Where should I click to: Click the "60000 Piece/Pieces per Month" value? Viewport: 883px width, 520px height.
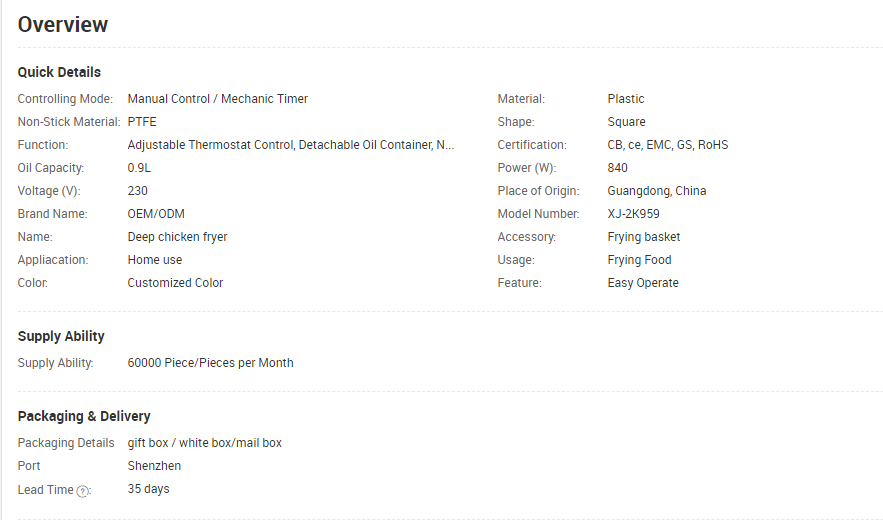click(x=210, y=363)
